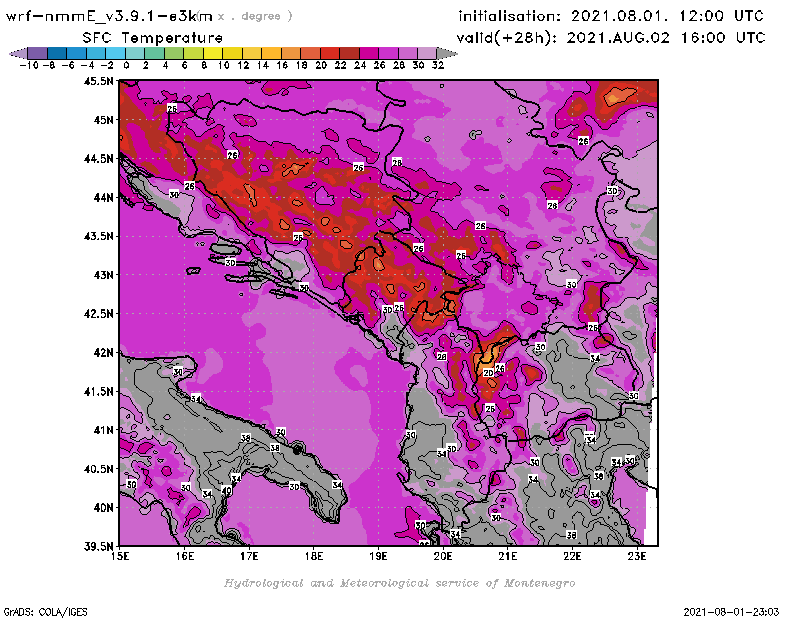Click the 'valid(+28h): 2021.AUG.02 16:00 UTC' line
This screenshot has height=618, width=800.
611,37
